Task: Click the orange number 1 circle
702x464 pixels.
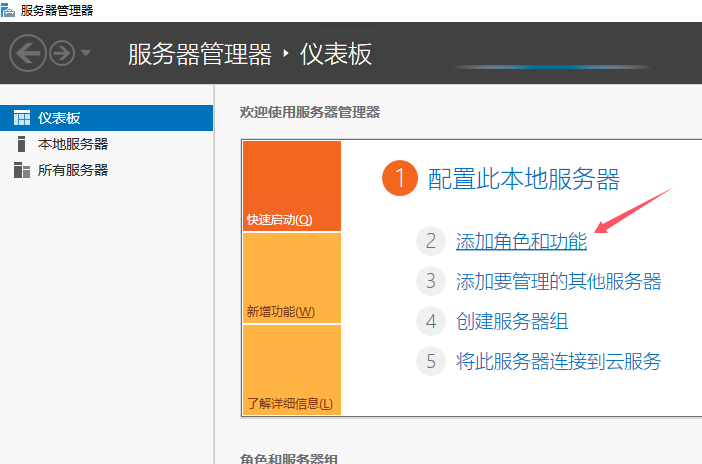Action: point(398,180)
